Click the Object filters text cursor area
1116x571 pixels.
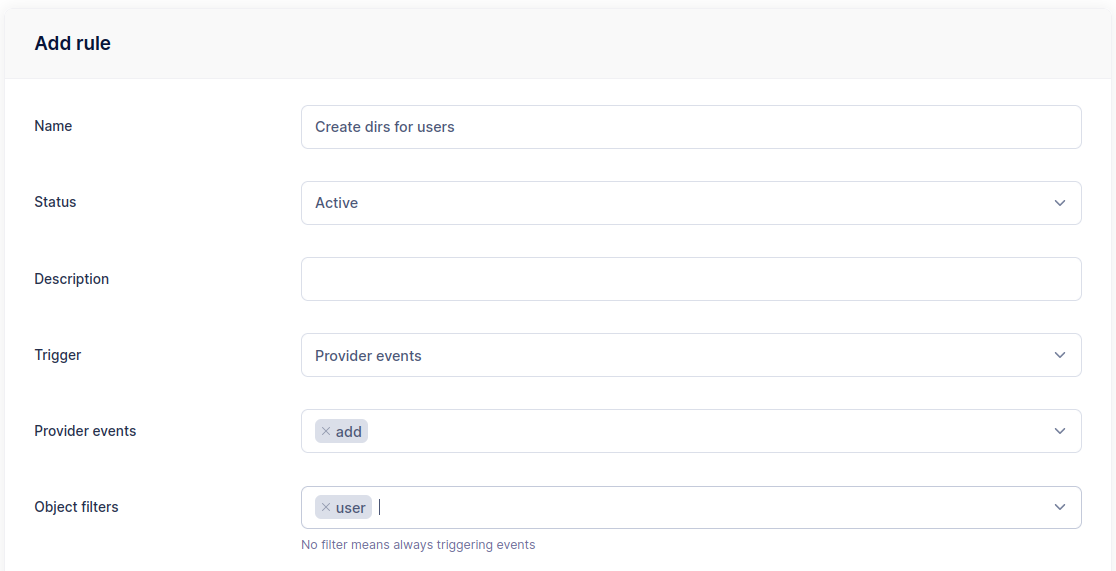(700, 507)
